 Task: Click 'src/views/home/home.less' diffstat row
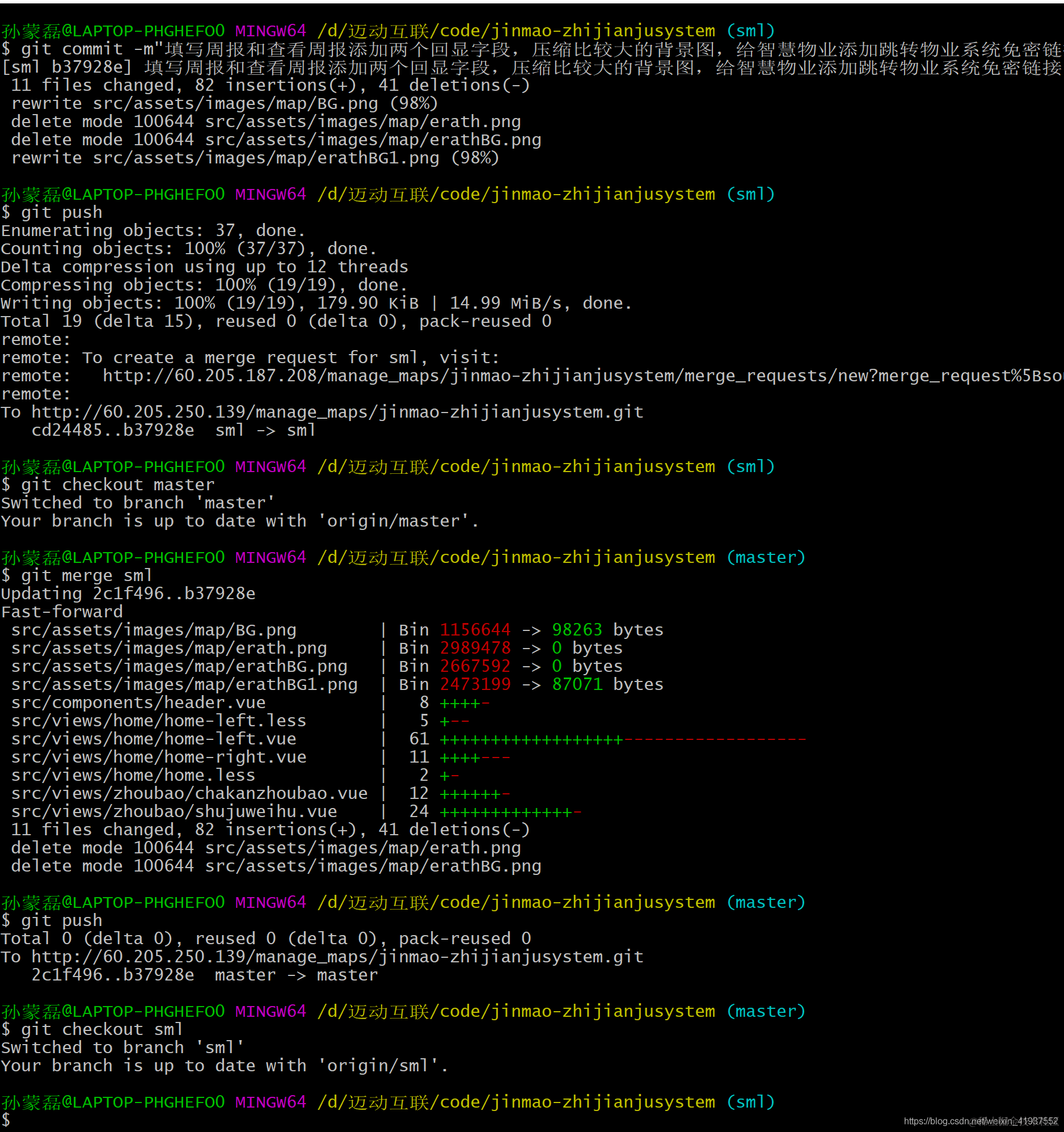point(235,776)
